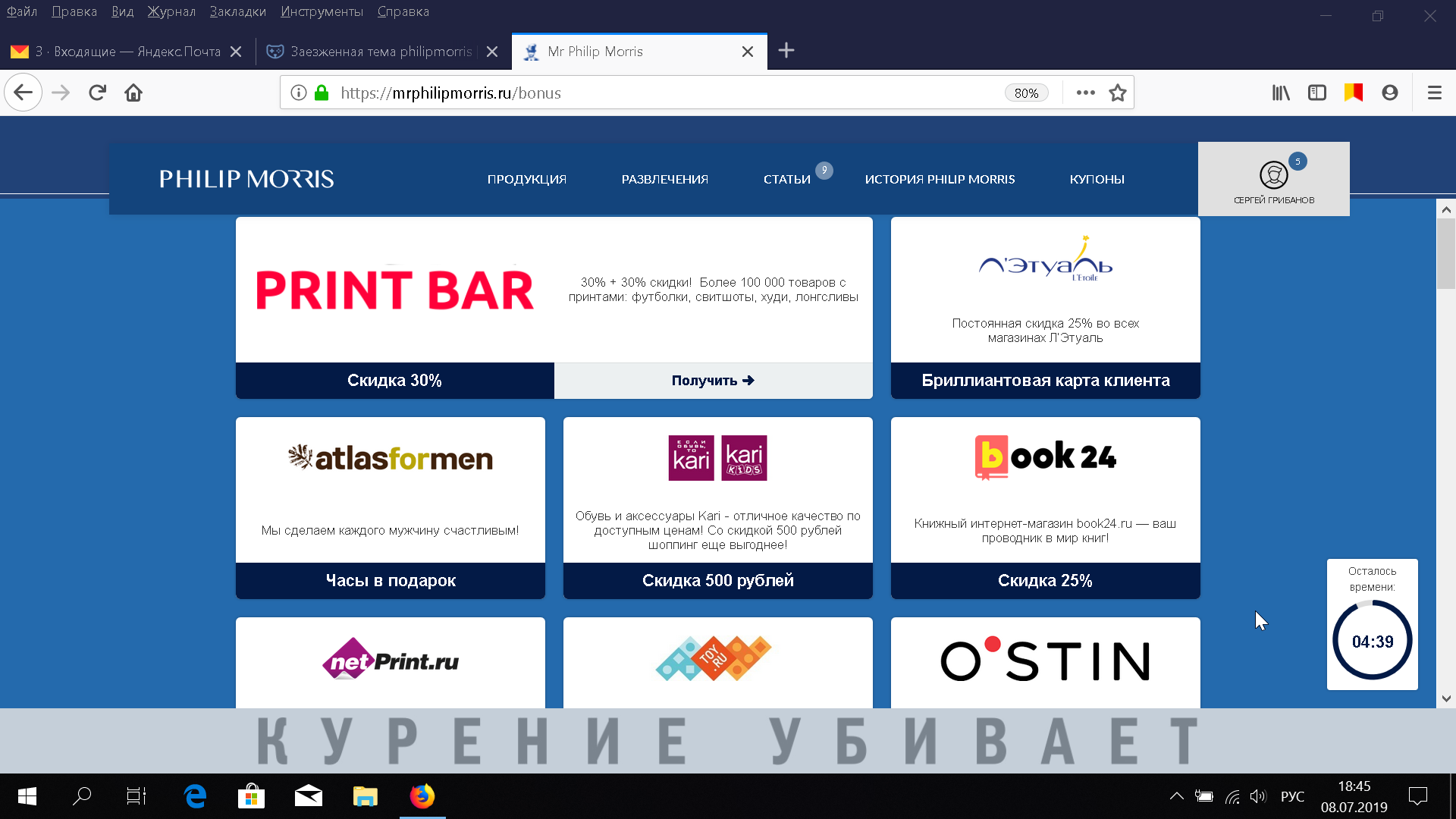Launch Microsoft Edge from taskbar
This screenshot has width=1456, height=819.
[x=195, y=796]
